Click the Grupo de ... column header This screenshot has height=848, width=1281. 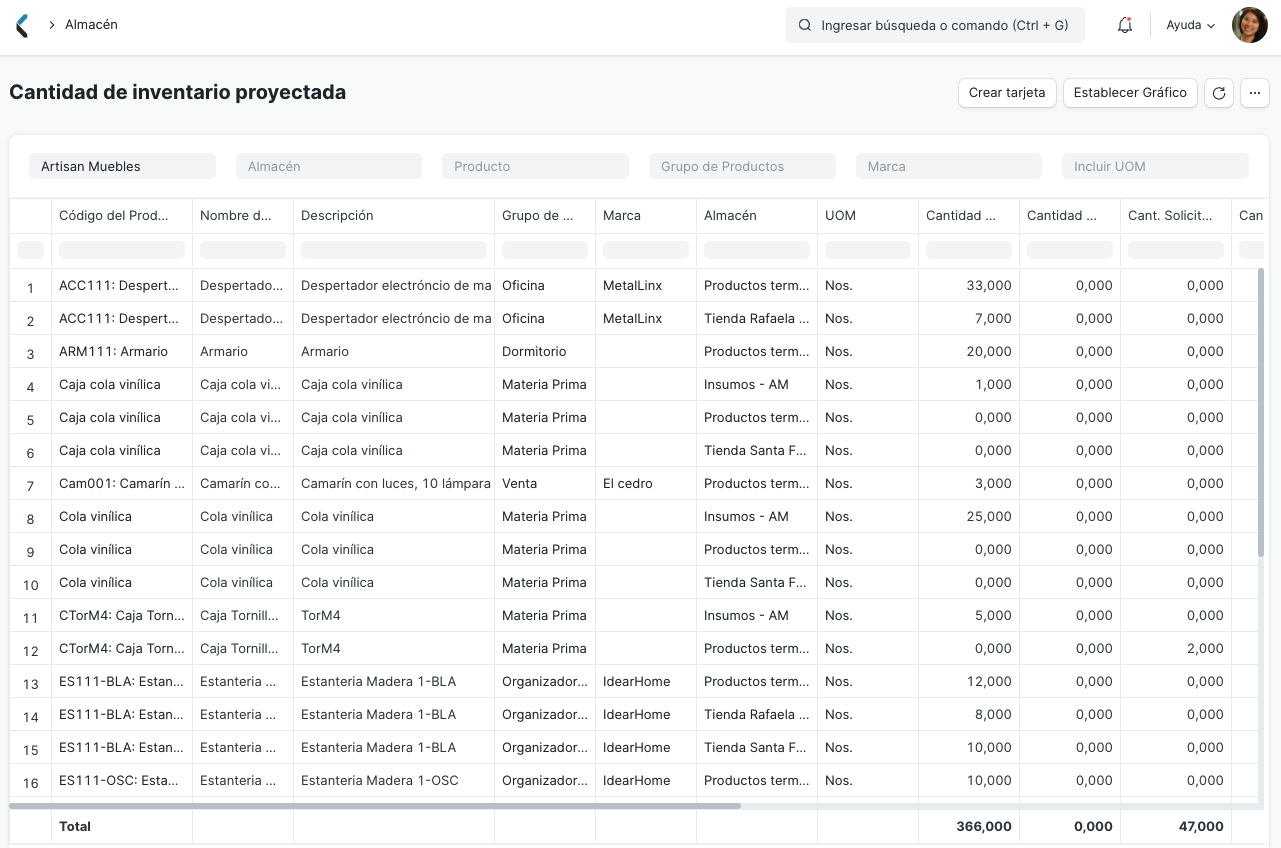545,216
